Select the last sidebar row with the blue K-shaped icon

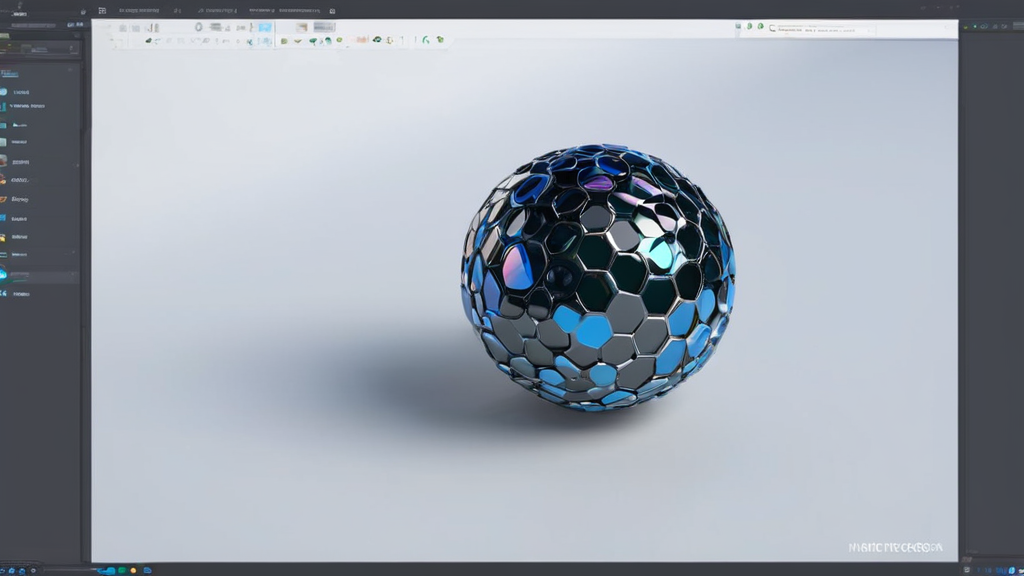(39, 294)
